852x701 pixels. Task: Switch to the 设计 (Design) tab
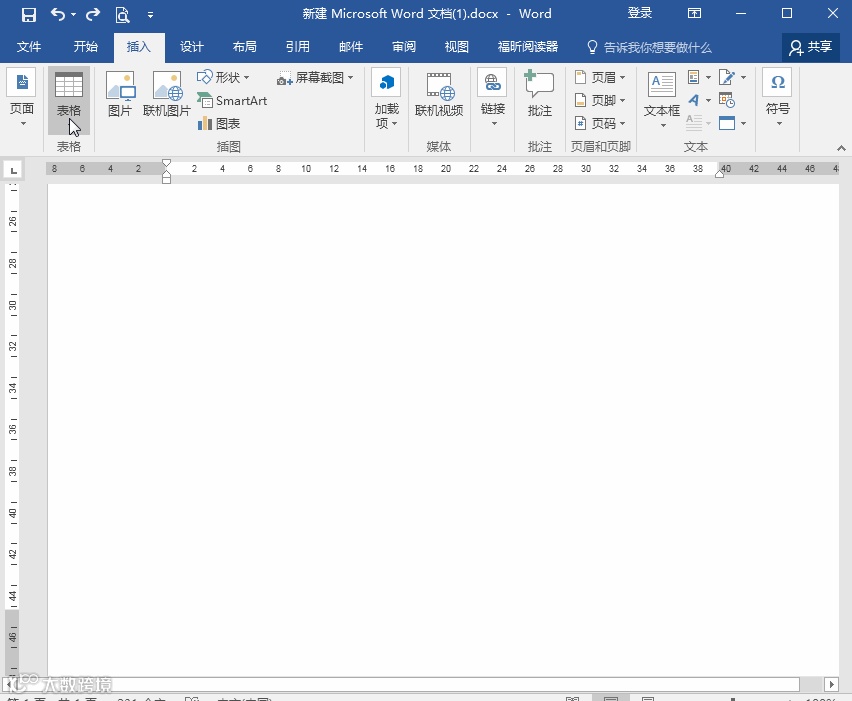pyautogui.click(x=192, y=47)
